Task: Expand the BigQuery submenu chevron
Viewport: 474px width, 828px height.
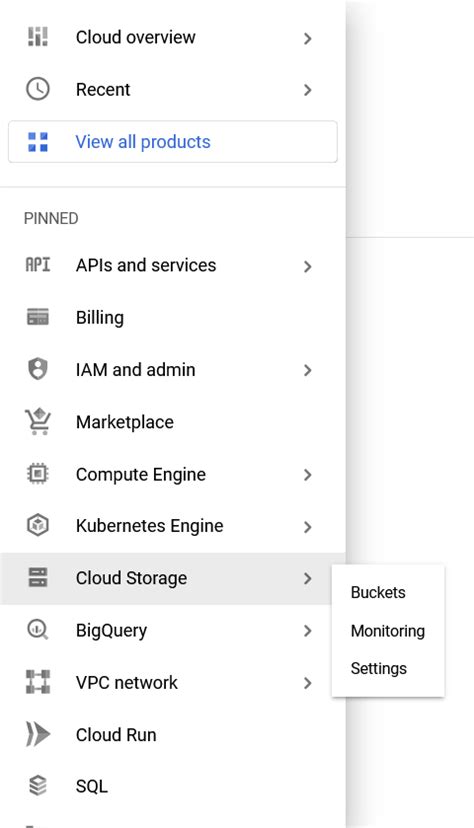Action: click(308, 631)
